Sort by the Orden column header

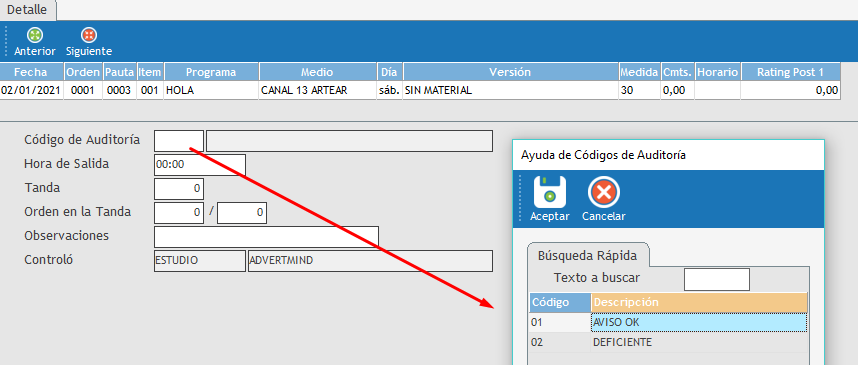pos(83,72)
